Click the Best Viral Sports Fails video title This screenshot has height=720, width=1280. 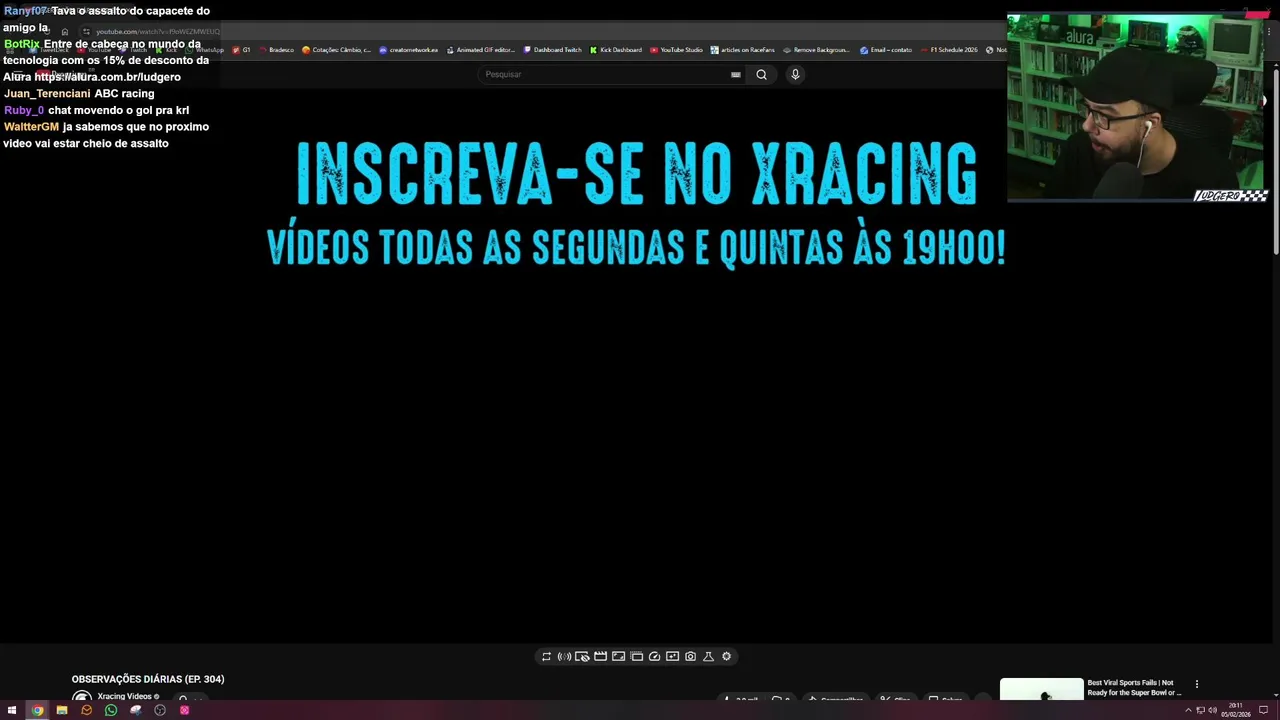[1134, 687]
